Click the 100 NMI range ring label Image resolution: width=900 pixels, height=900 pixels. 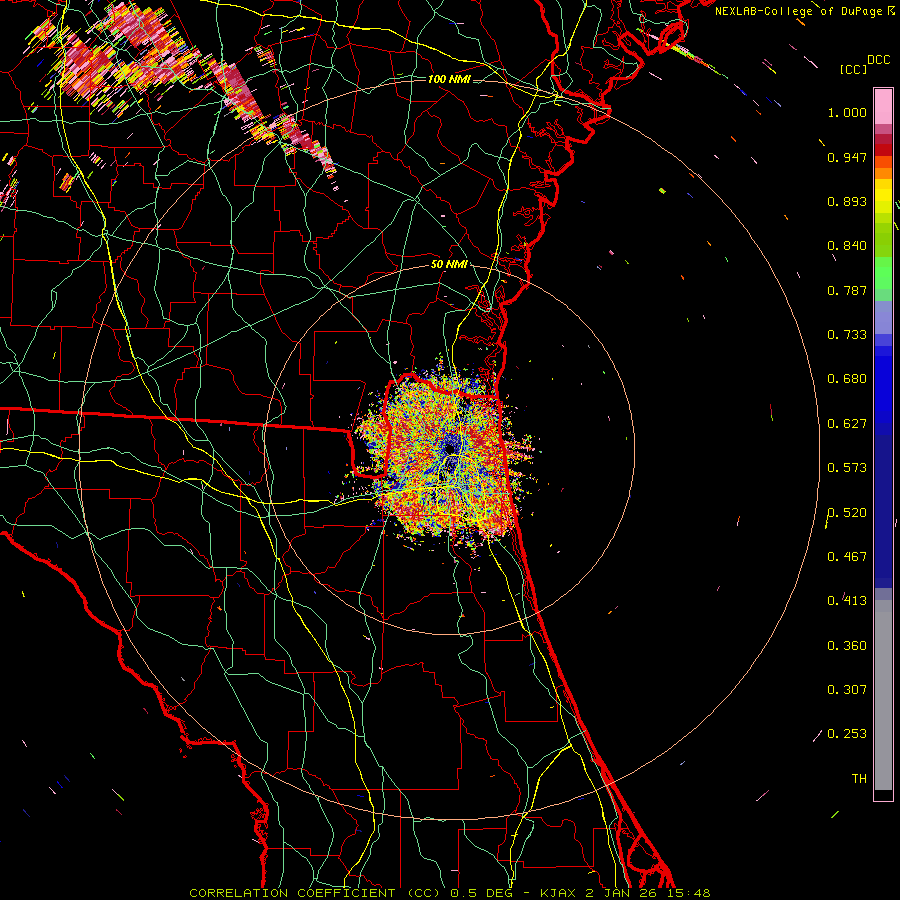(x=449, y=79)
